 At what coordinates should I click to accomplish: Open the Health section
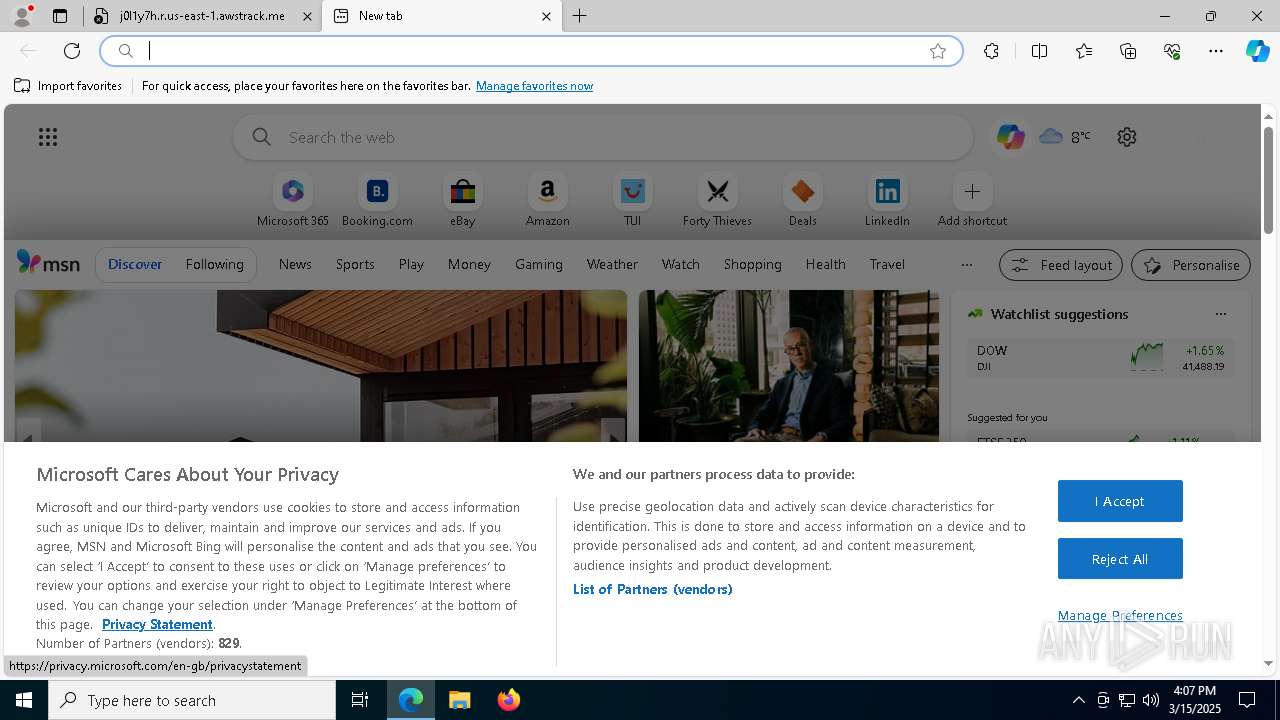click(x=825, y=264)
